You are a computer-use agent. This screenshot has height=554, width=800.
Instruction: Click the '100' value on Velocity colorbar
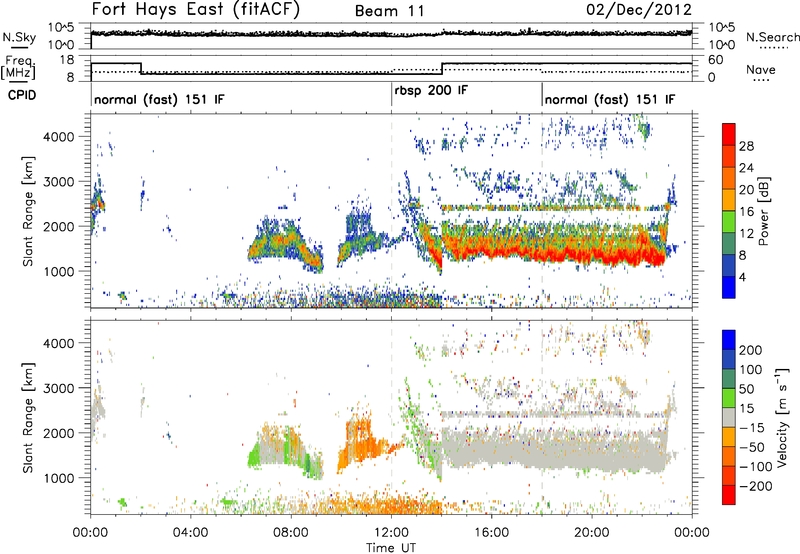tap(750, 370)
